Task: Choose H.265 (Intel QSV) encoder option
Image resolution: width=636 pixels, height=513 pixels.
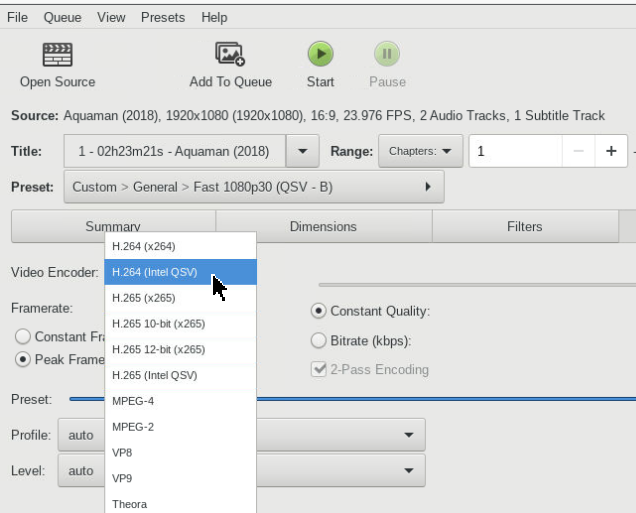Action: coord(180,375)
